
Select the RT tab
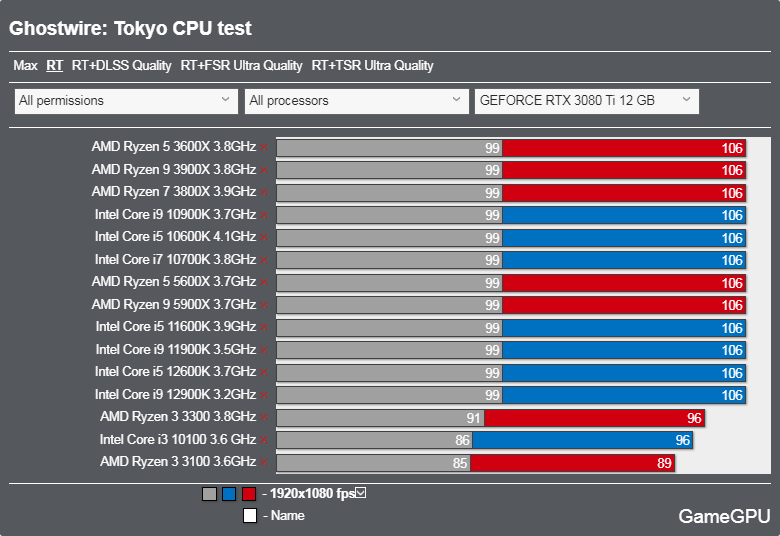click(x=55, y=66)
